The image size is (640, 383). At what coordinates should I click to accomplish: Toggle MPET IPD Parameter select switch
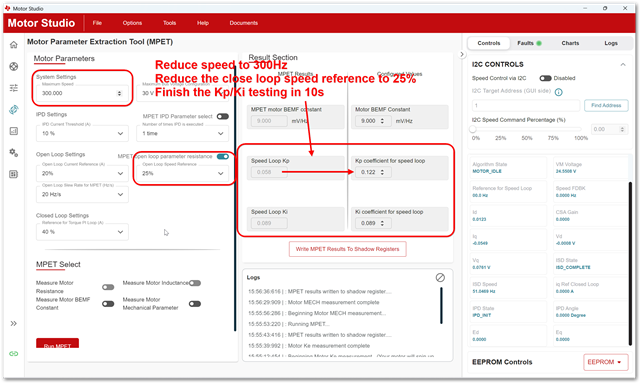(x=222, y=116)
